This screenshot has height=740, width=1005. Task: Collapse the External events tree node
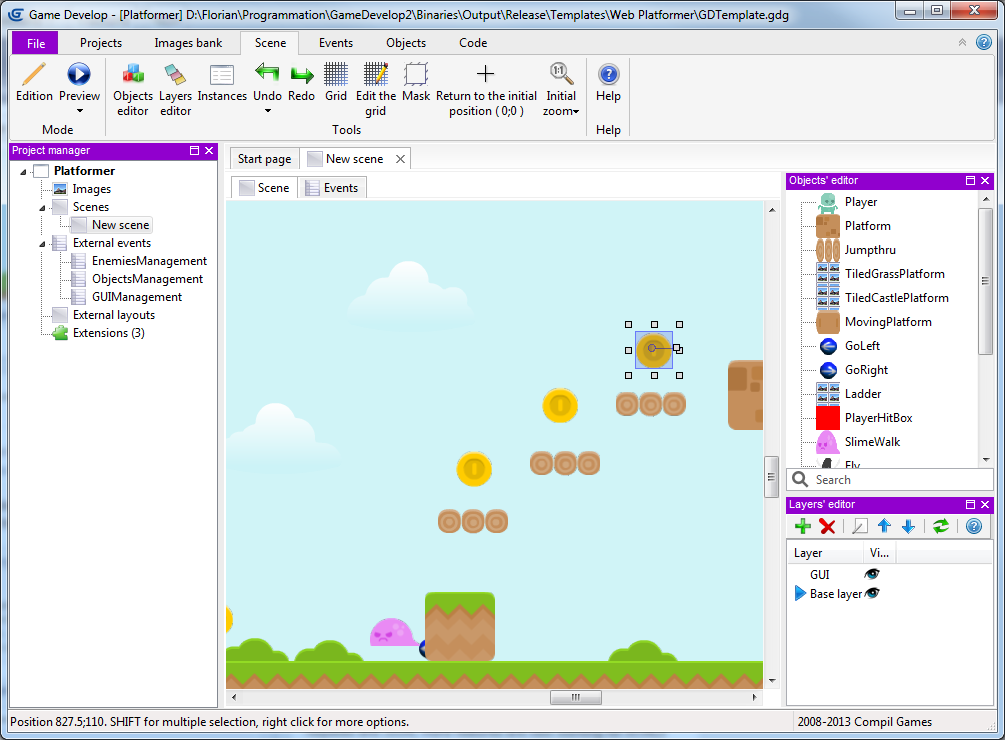43,243
